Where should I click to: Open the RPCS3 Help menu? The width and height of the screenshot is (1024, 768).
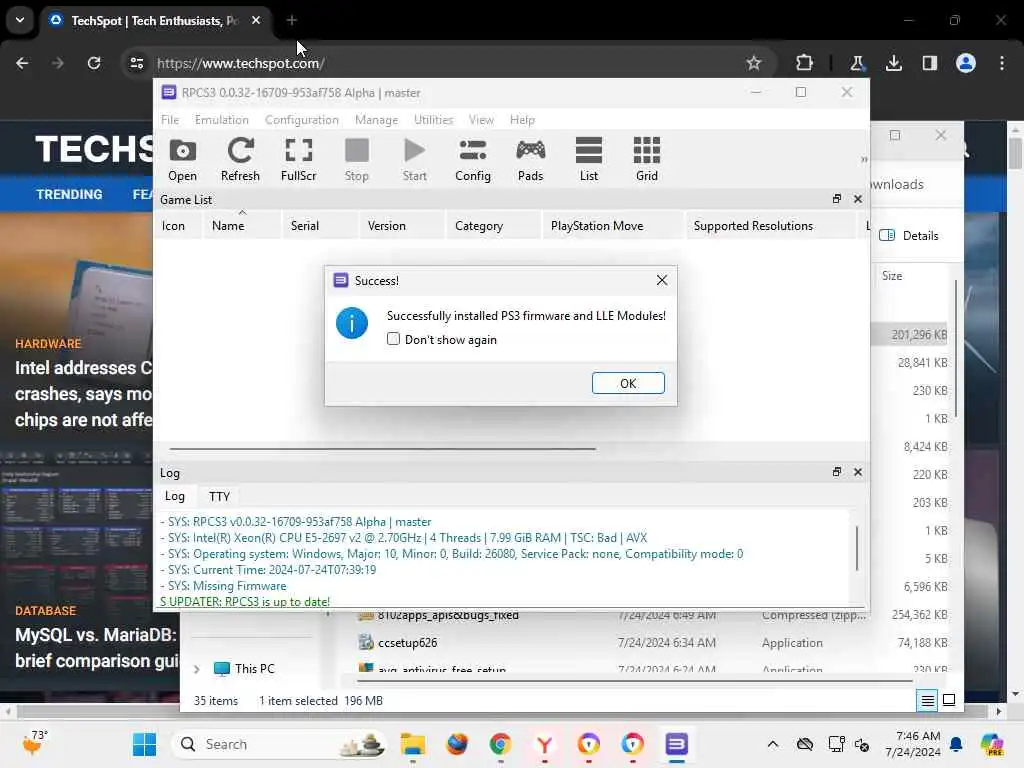click(522, 120)
